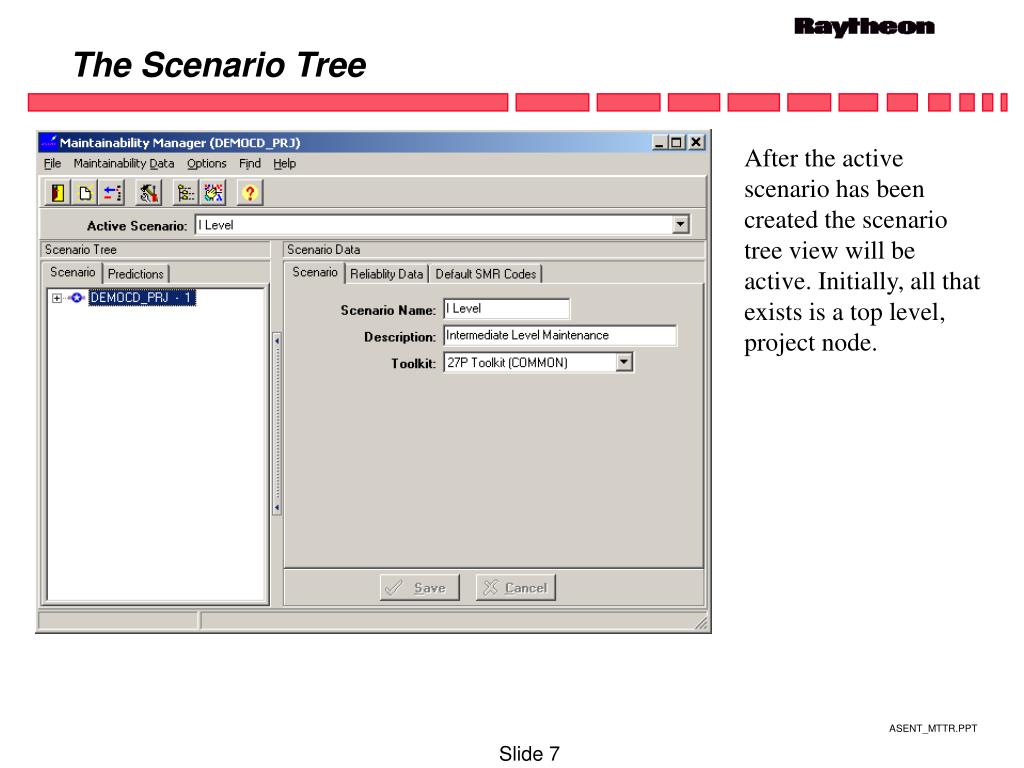The width and height of the screenshot is (1024, 768).
Task: Click the Save button
Action: click(x=419, y=588)
